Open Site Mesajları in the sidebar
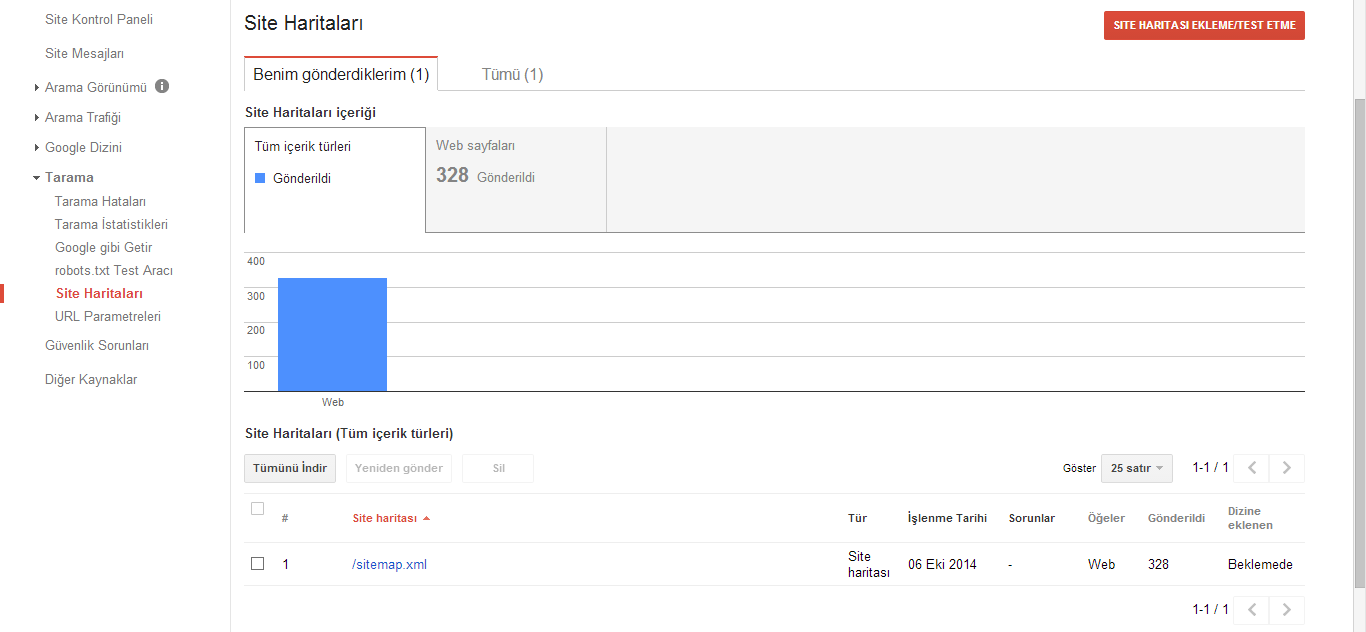The height and width of the screenshot is (632, 1366). click(x=84, y=53)
